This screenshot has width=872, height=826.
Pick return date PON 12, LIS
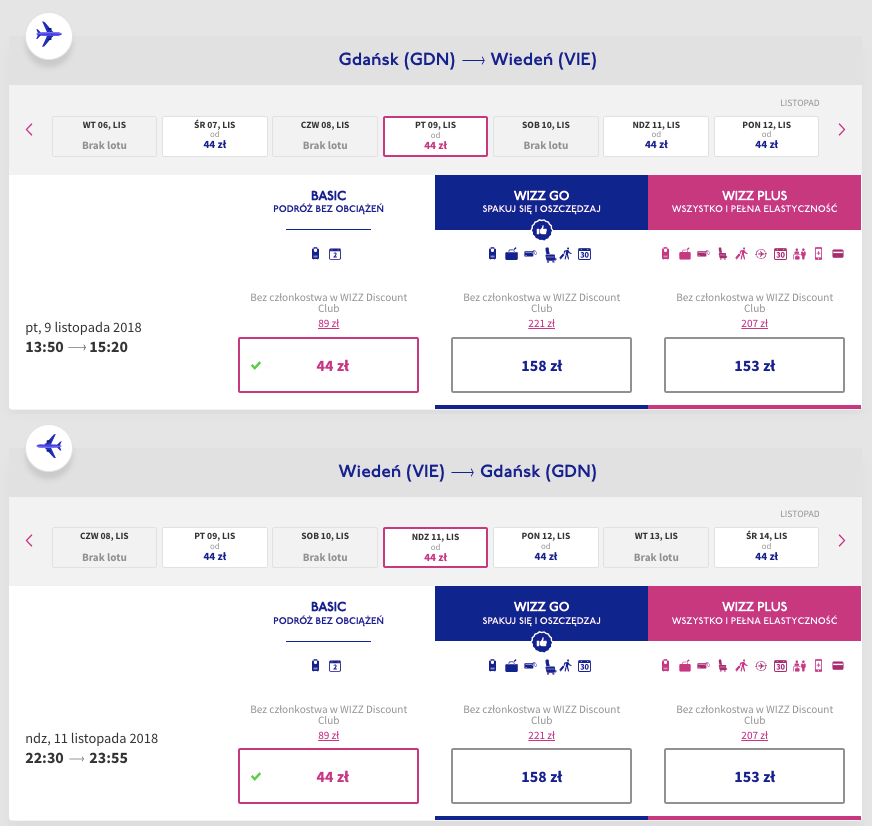coord(545,547)
